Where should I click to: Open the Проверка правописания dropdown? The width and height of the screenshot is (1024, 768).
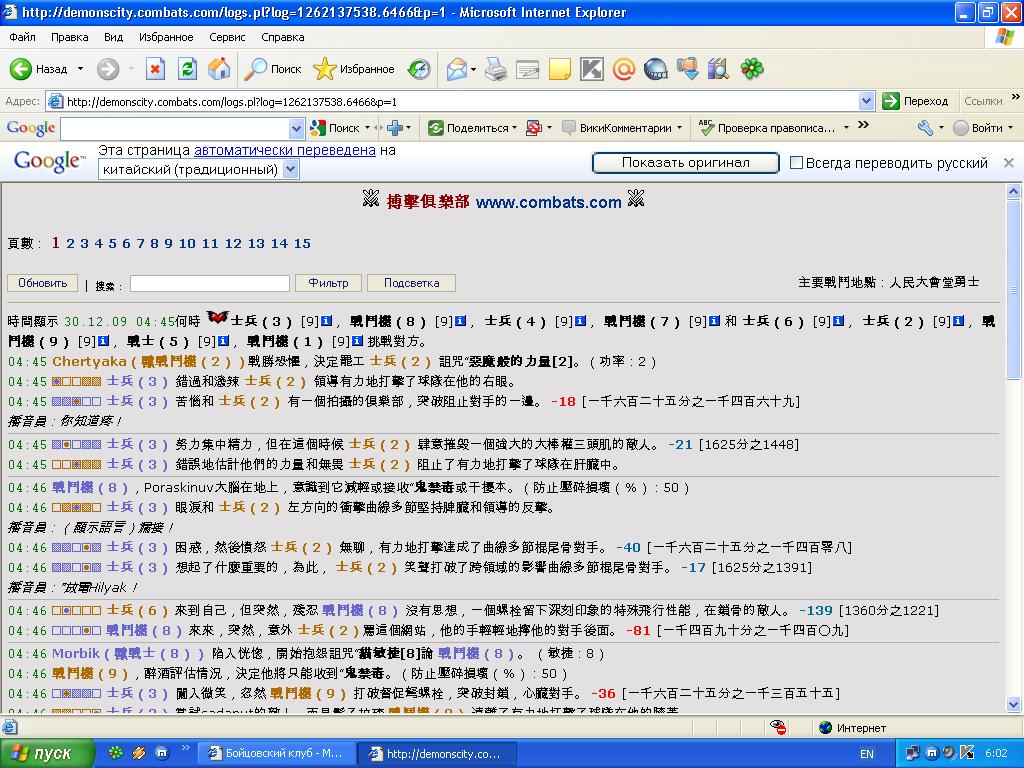tap(846, 128)
